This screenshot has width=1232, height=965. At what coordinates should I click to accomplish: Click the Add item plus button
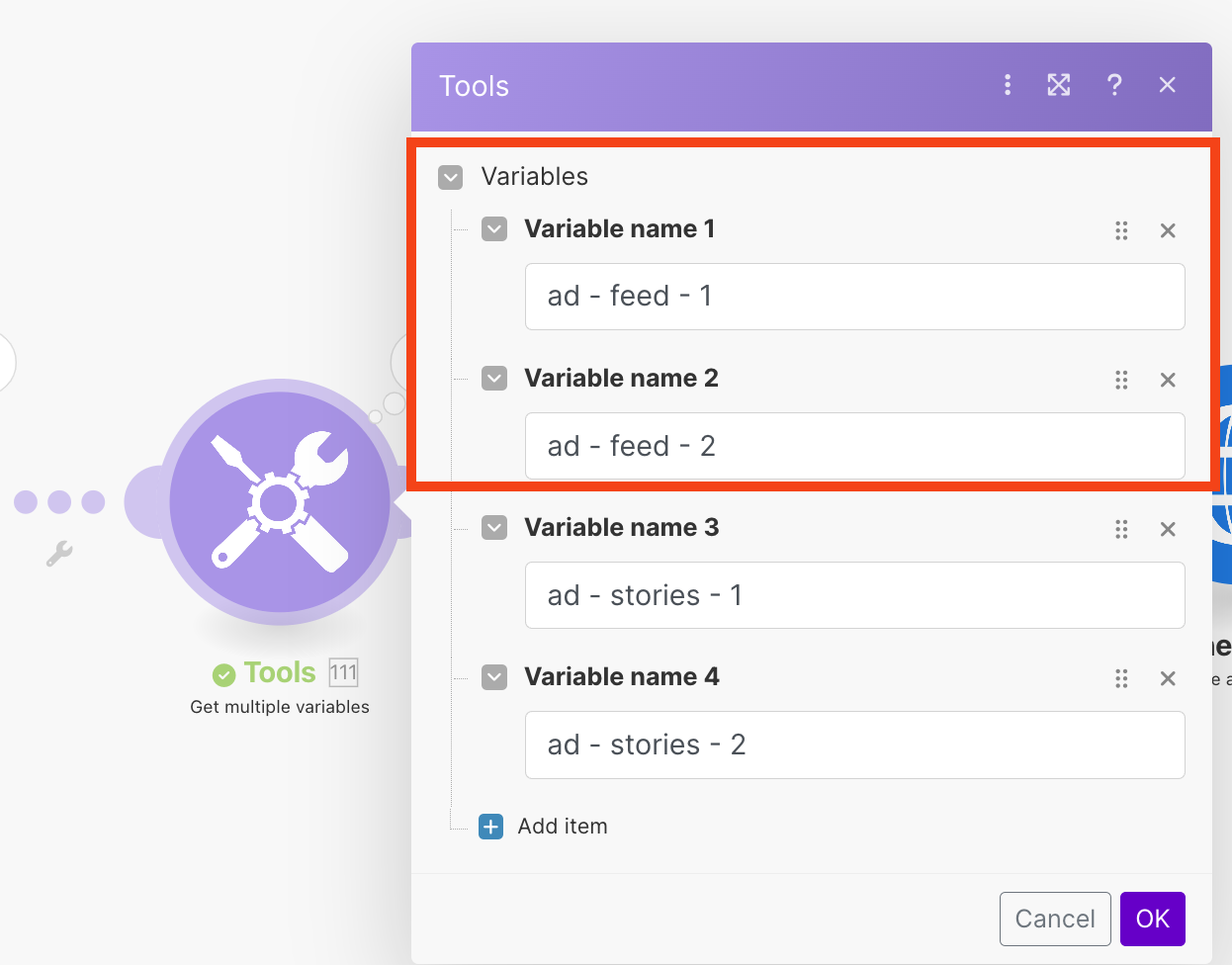[x=491, y=827]
